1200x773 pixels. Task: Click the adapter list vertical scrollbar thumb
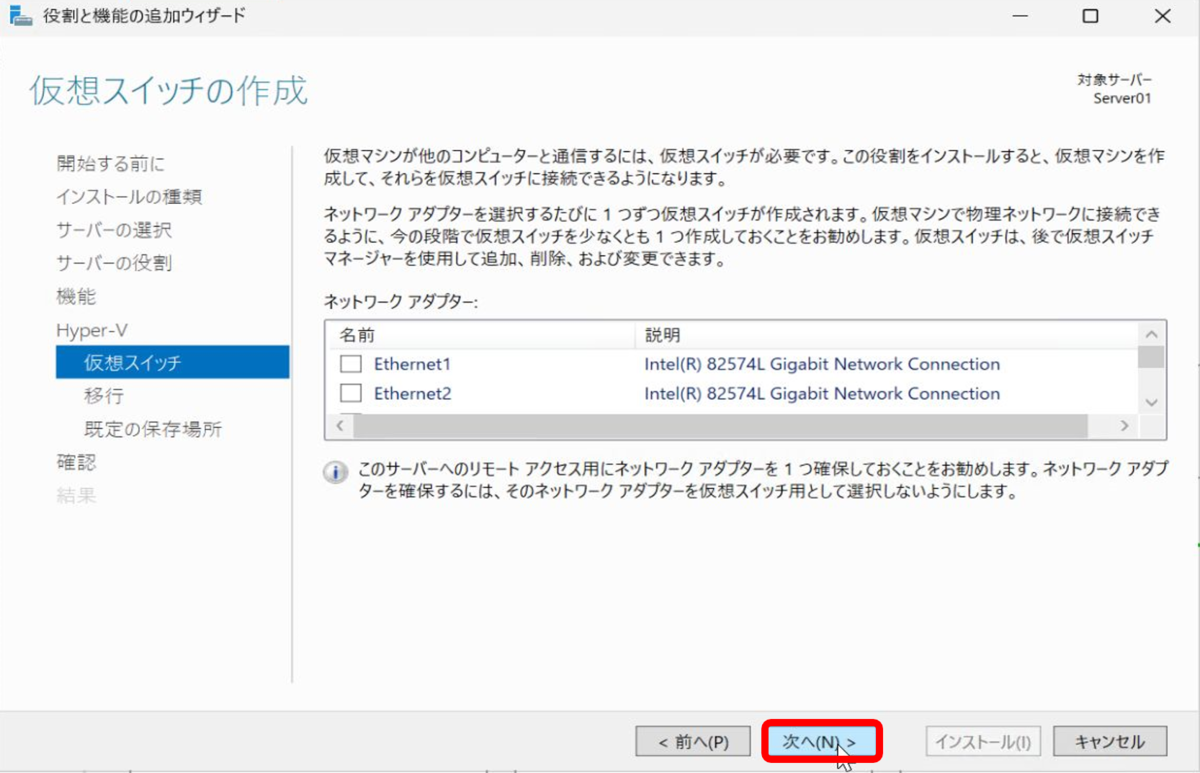pos(1152,357)
